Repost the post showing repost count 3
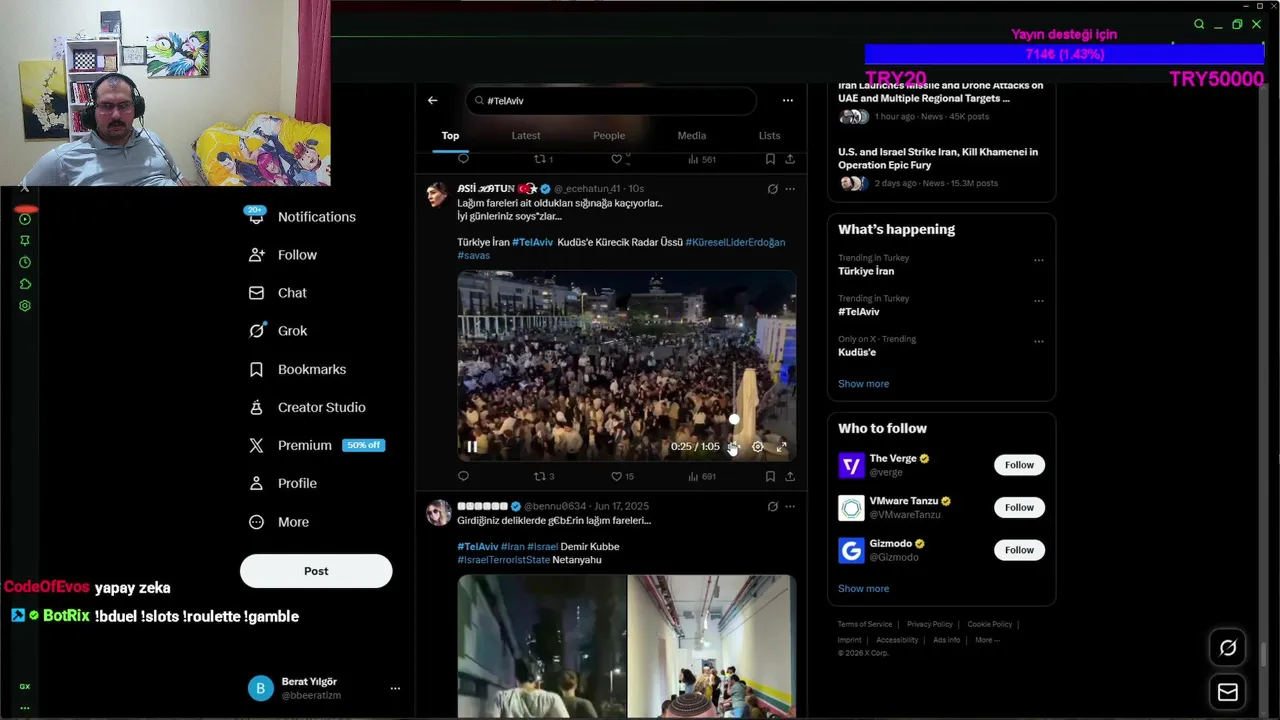1280x720 pixels. (x=543, y=476)
